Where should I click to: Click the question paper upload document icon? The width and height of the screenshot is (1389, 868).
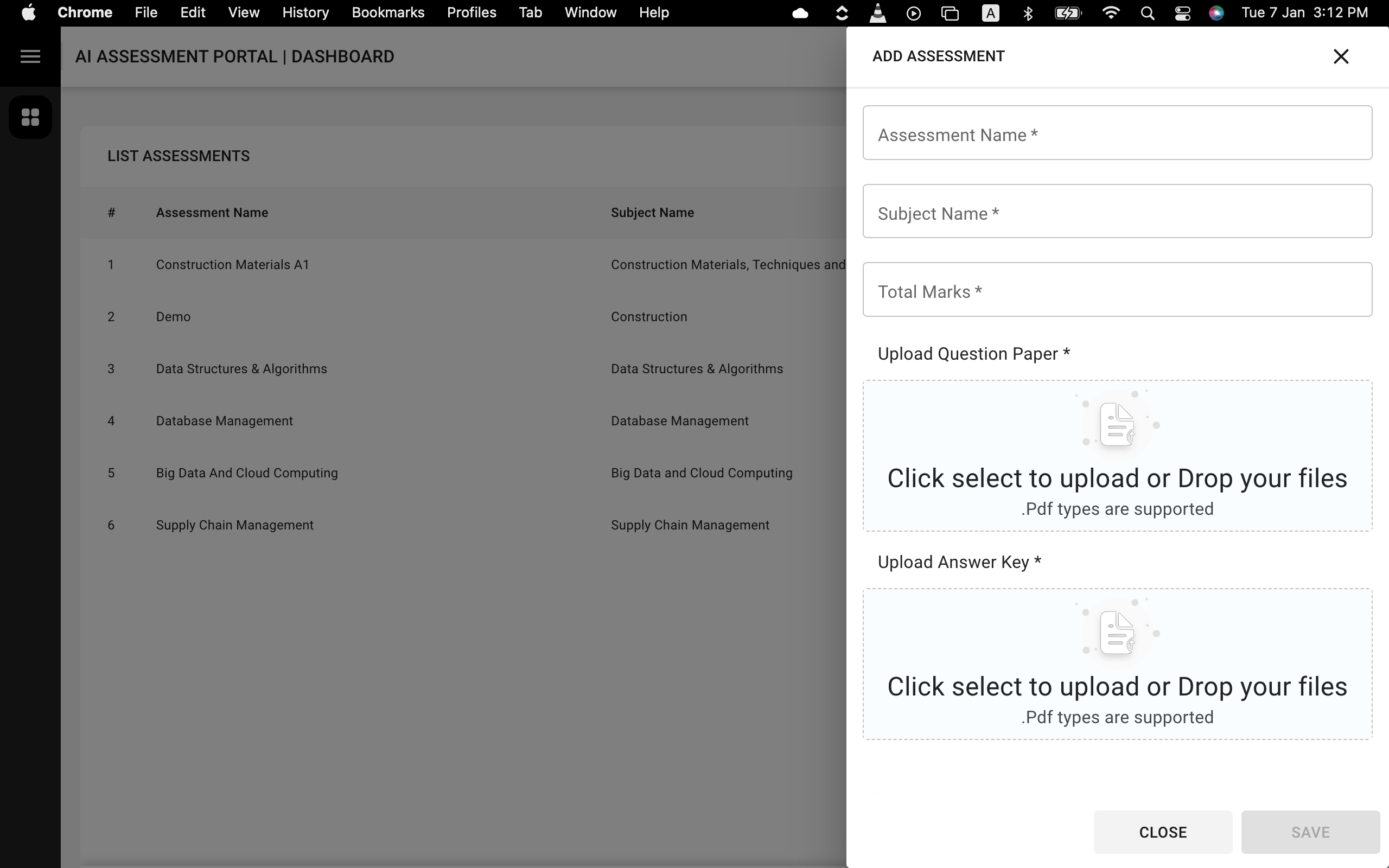pos(1117,424)
